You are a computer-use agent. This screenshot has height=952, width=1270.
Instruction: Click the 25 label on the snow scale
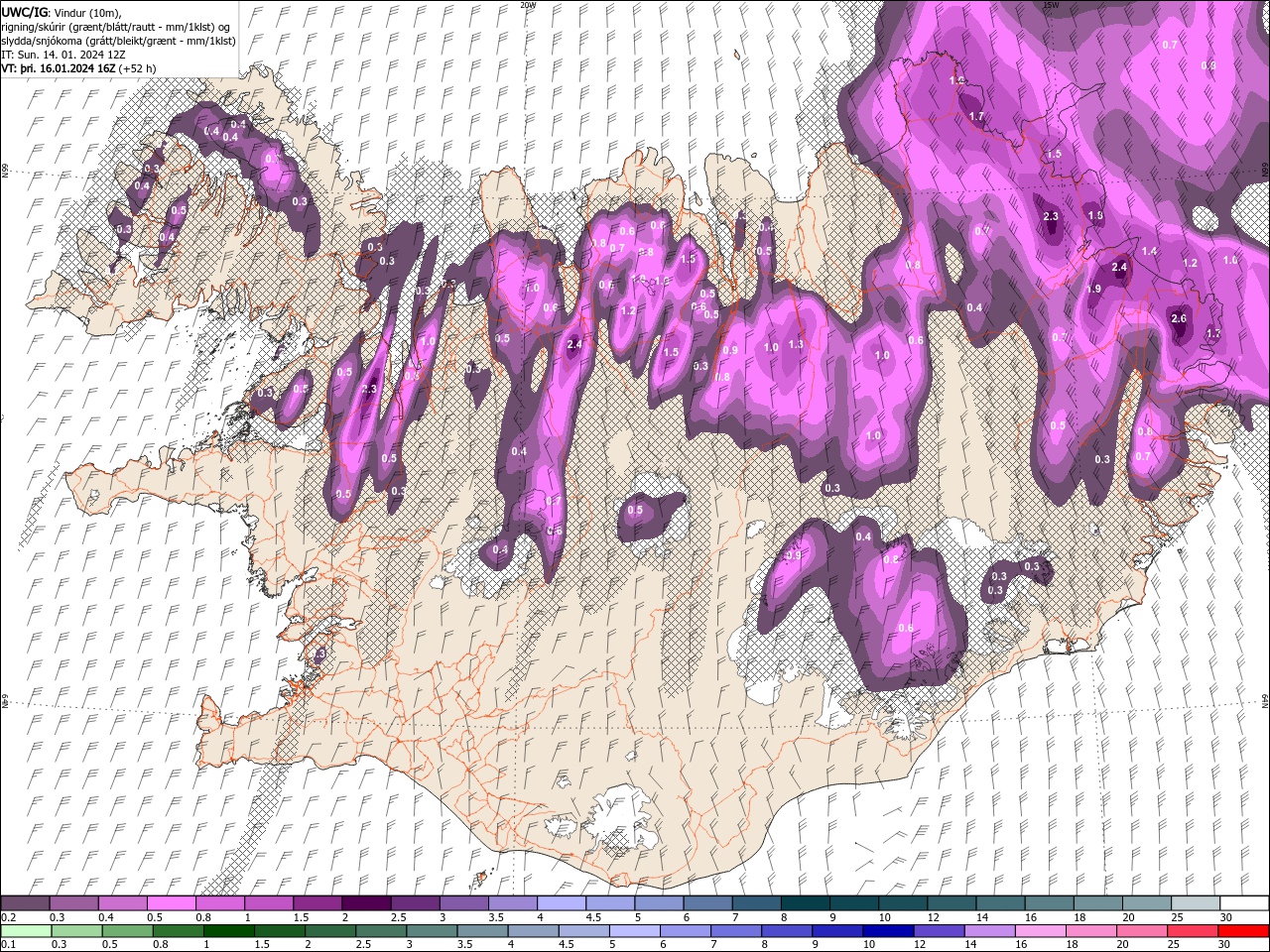(1178, 917)
